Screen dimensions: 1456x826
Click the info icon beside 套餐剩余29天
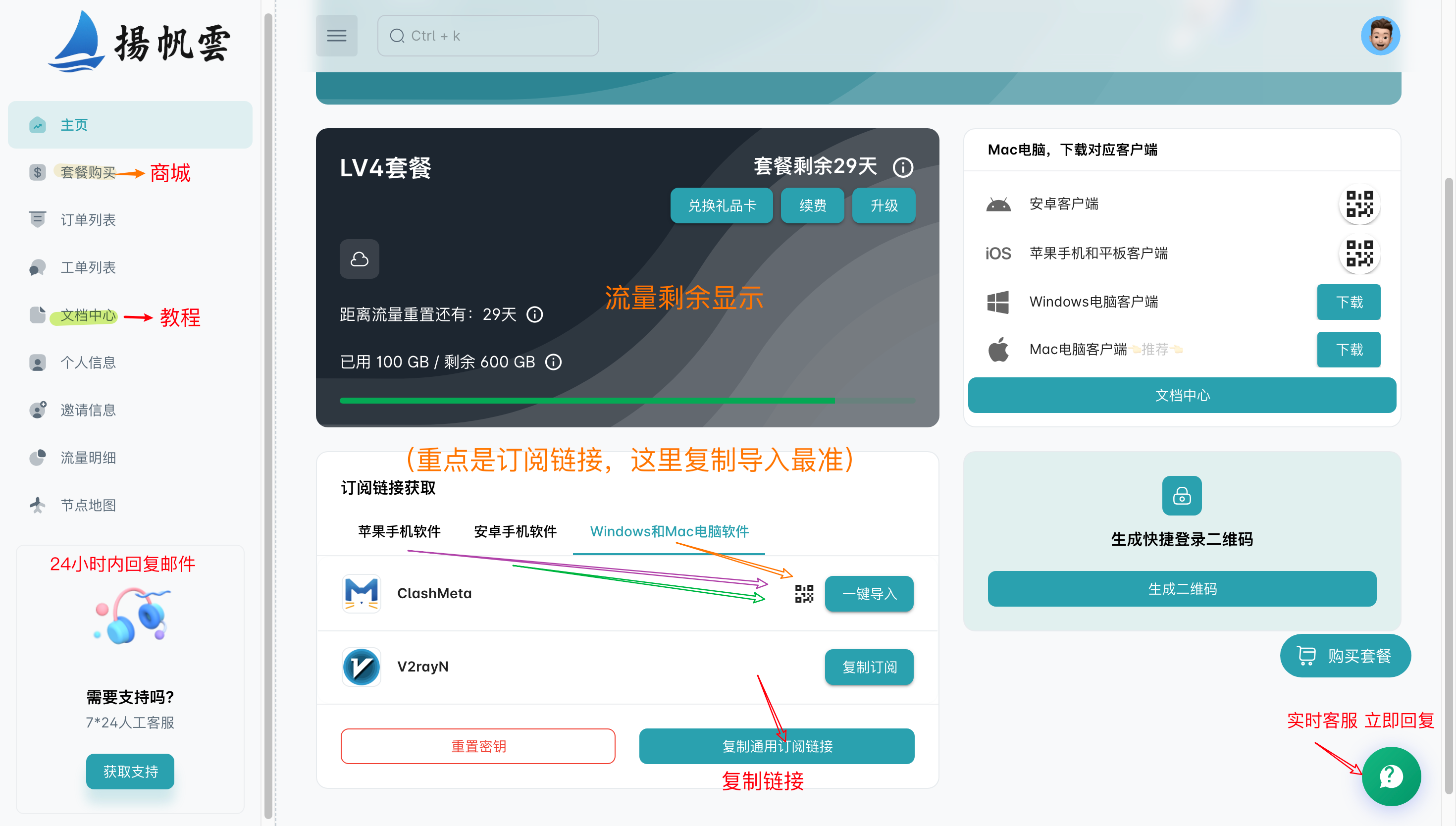[902, 167]
